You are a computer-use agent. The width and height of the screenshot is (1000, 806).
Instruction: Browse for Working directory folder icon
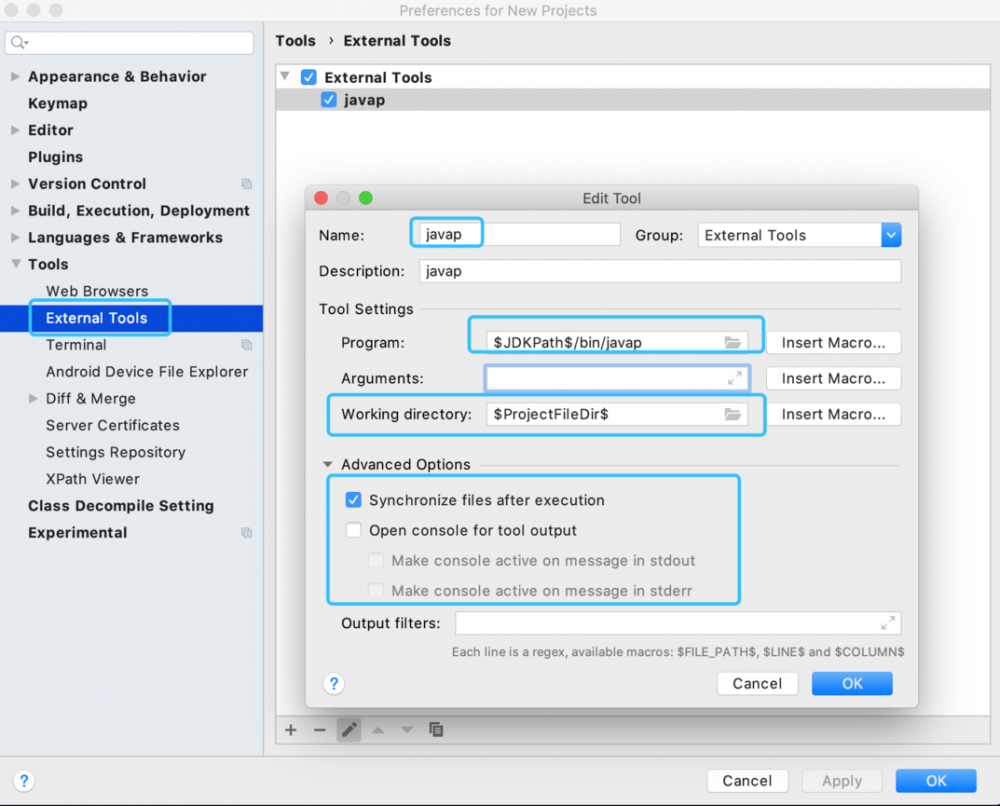(733, 414)
